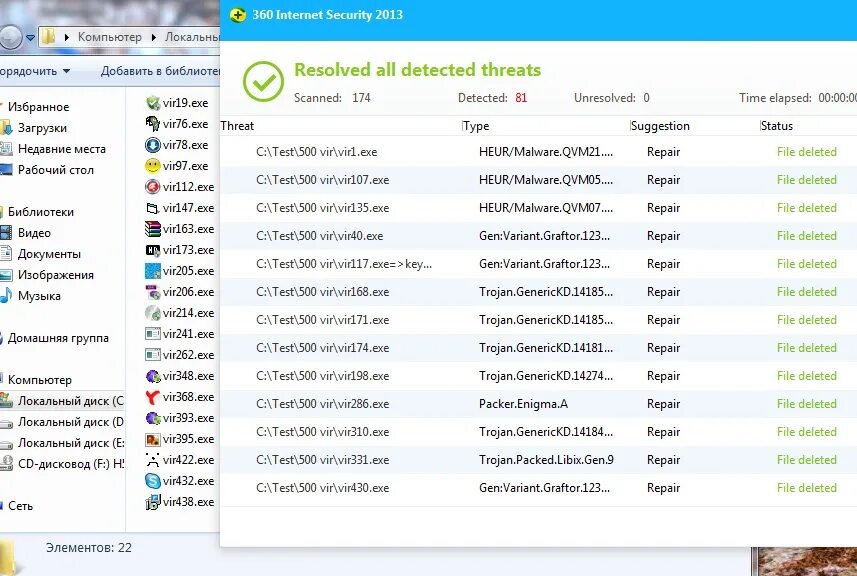Open the navigation history dropdown arrow
Screen dimensions: 857x576
(x=30, y=38)
